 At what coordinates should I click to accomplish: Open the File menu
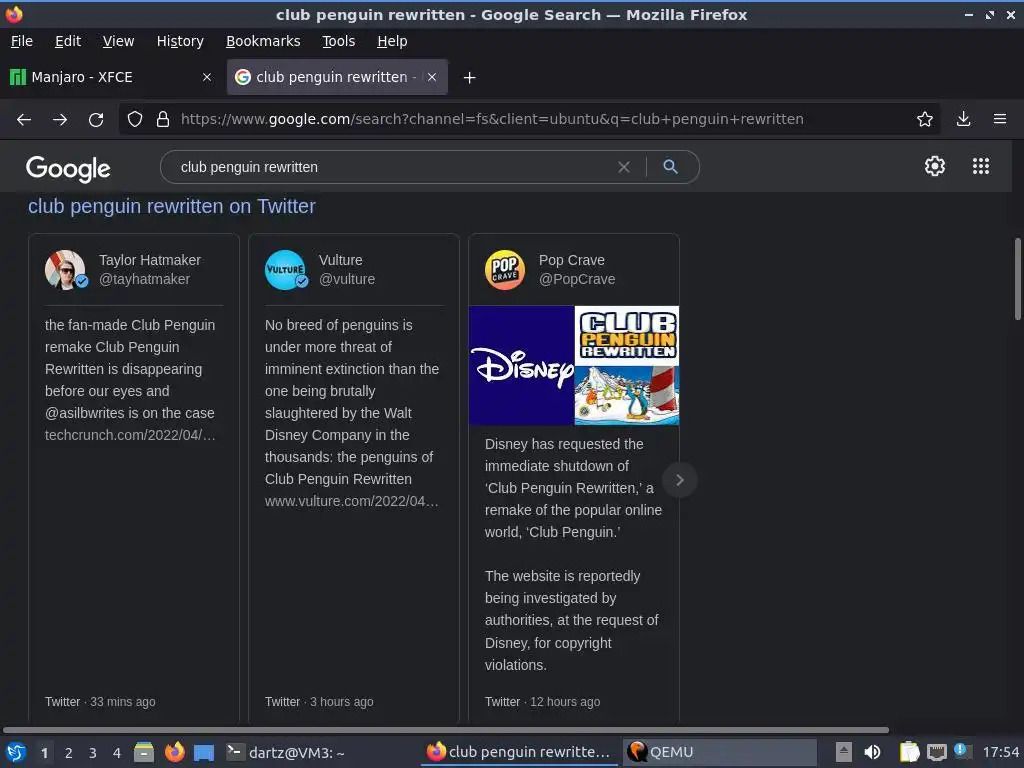coord(22,41)
